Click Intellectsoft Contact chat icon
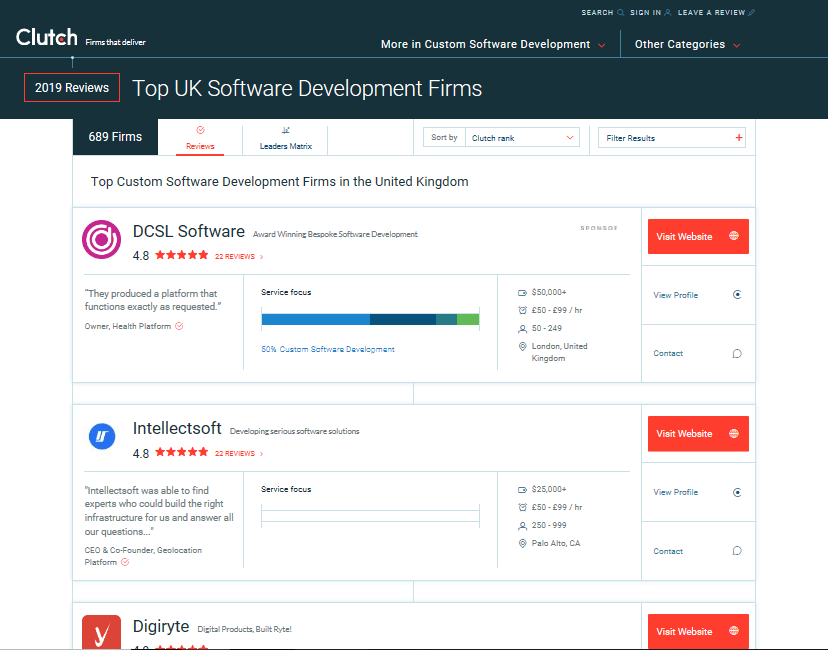The image size is (828, 650). 737,551
